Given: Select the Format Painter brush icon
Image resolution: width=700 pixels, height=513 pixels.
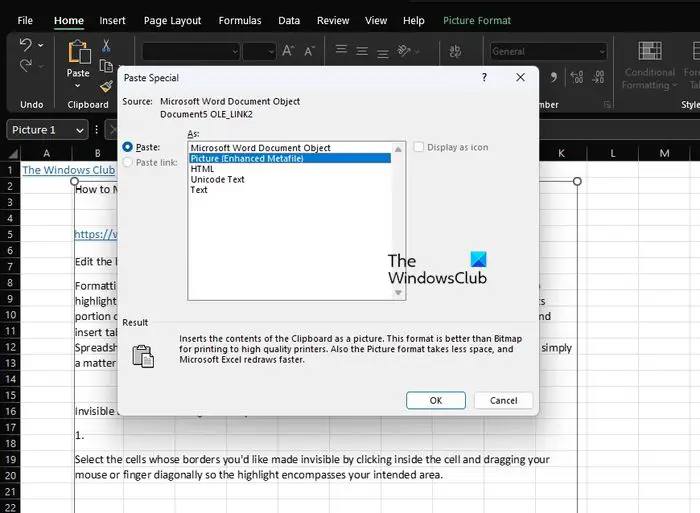Looking at the screenshot, I should pos(107,86).
